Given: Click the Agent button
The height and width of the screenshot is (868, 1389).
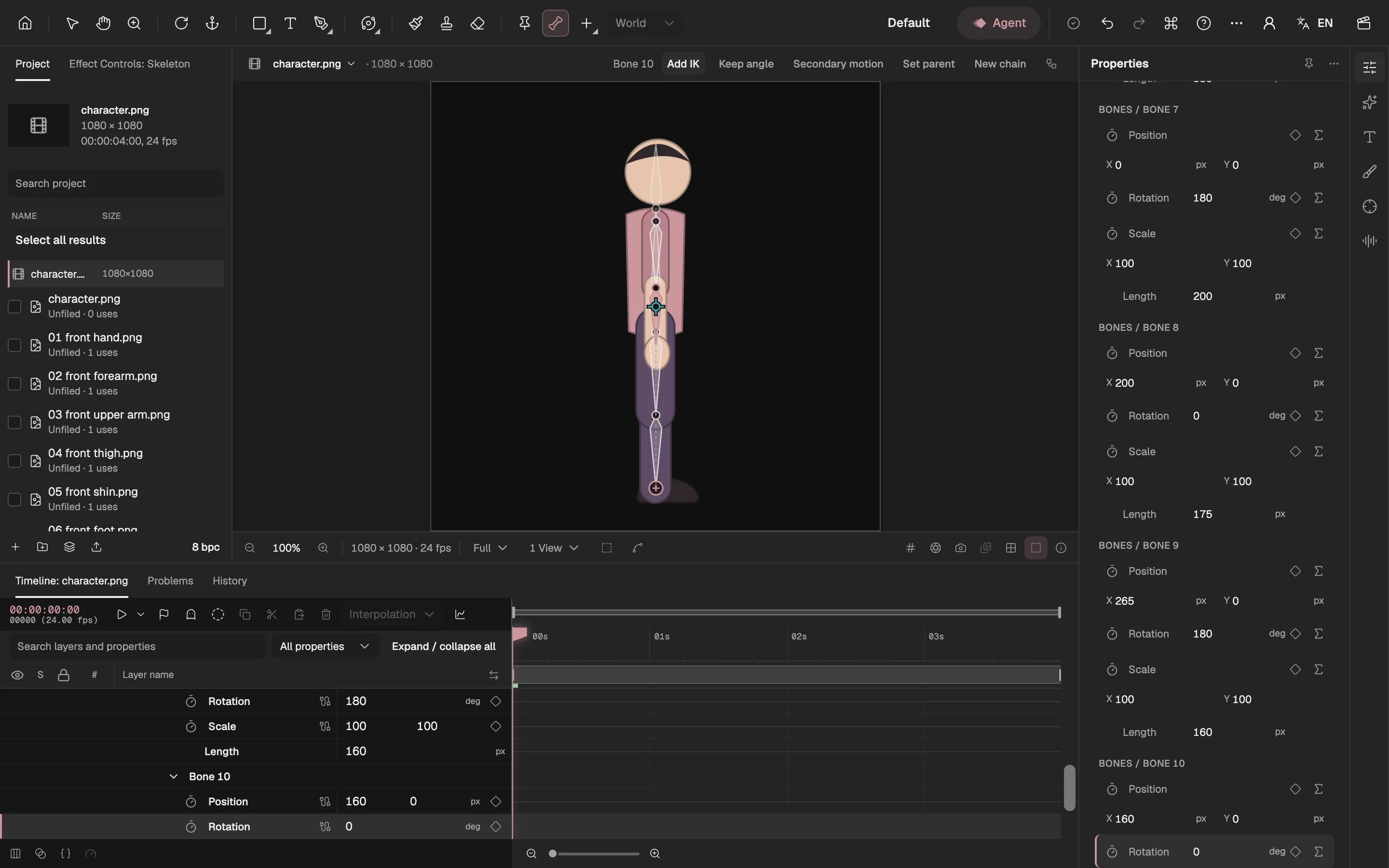Looking at the screenshot, I should click(999, 23).
